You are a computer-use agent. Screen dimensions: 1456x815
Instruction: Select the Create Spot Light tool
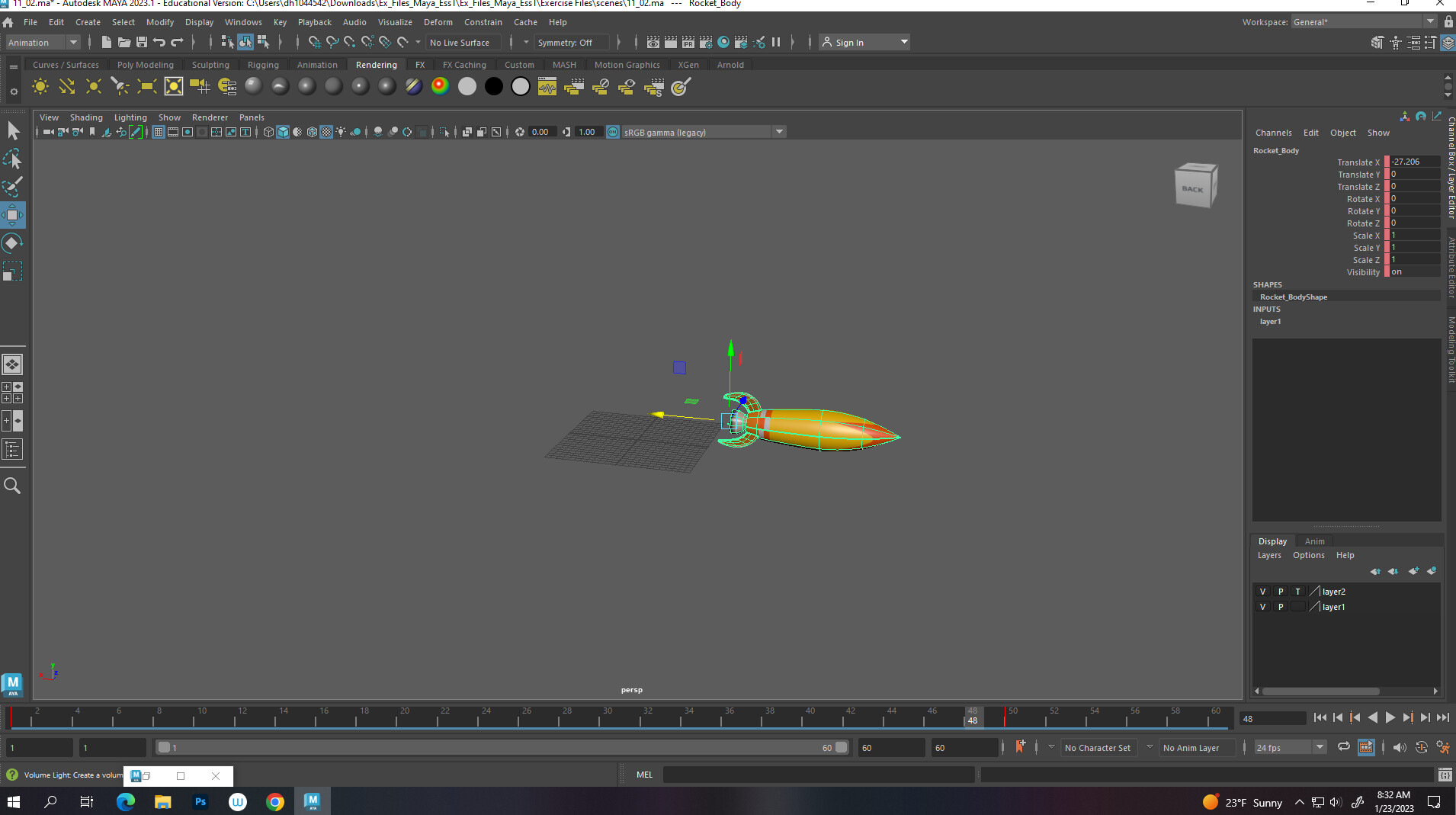click(120, 86)
